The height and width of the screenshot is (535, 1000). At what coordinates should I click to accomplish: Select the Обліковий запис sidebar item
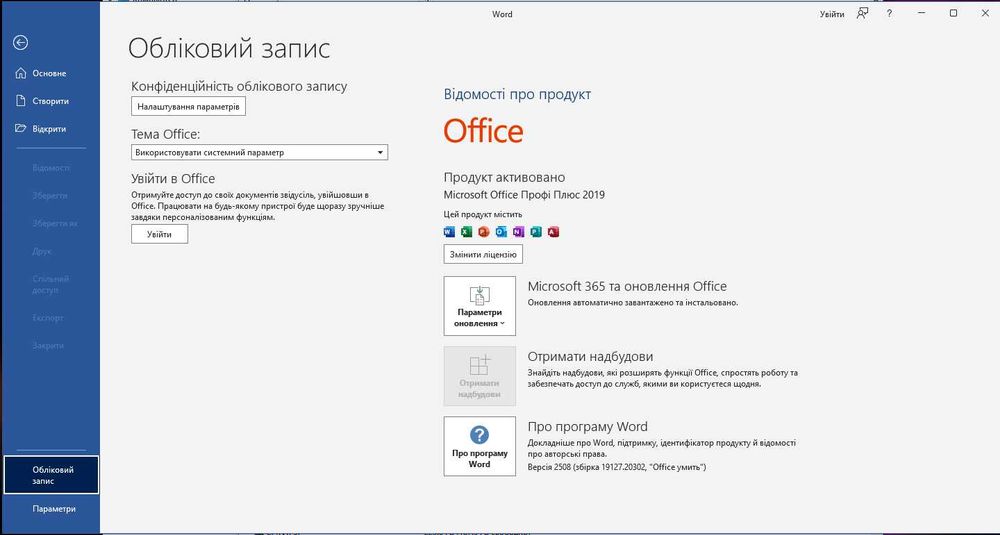click(x=50, y=475)
